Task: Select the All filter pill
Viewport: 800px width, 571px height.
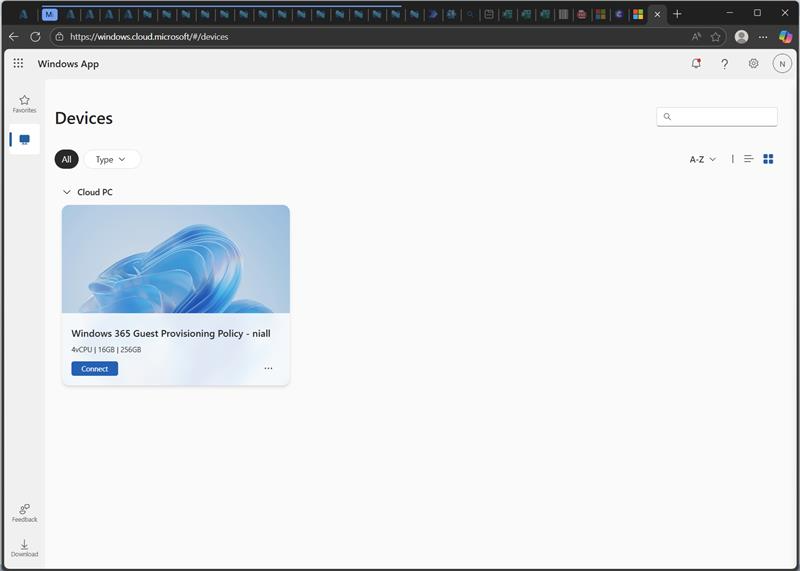Action: click(66, 159)
